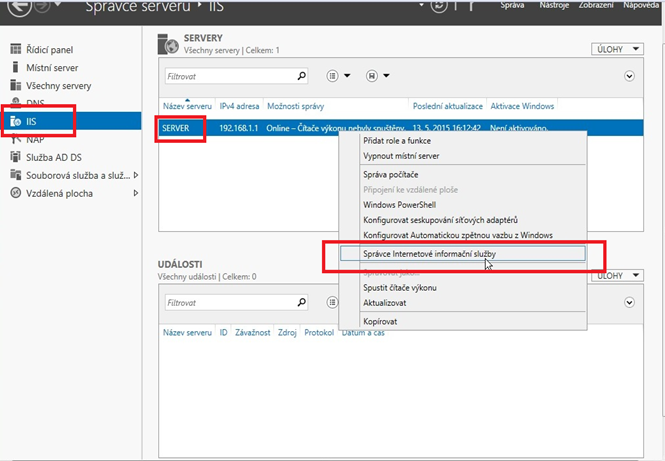665x461 pixels.
Task: Select the IIS sidebar item
Action: tap(70, 121)
